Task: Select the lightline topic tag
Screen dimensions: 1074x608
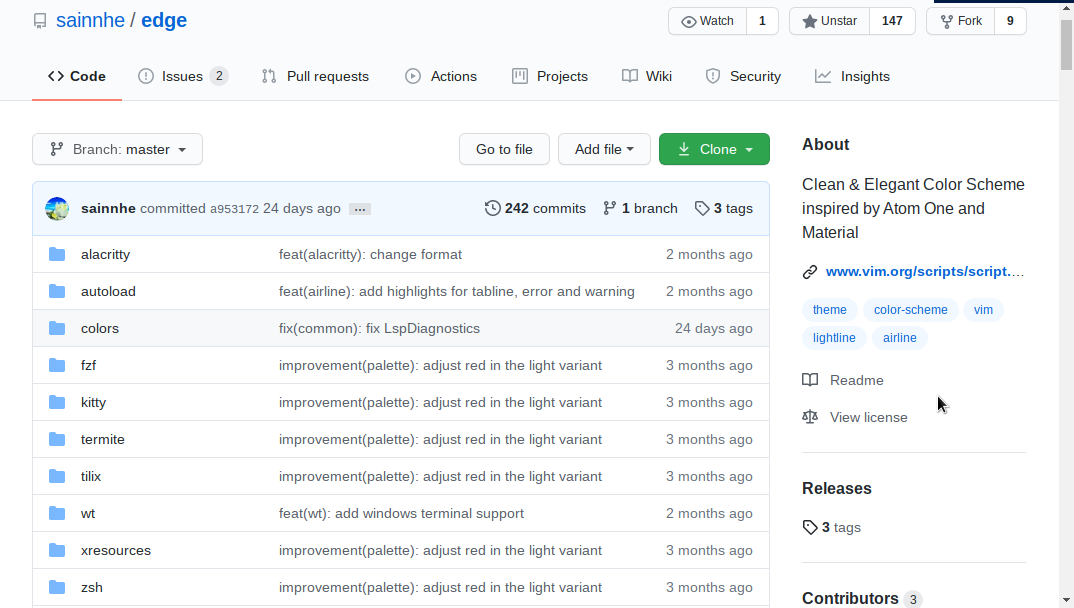Action: pyautogui.click(x=834, y=338)
